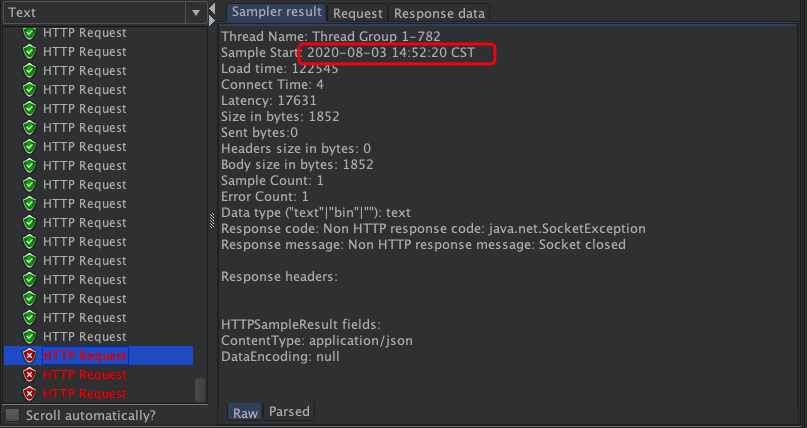Switch to the Sampler result tab
The width and height of the screenshot is (807, 428).
(277, 13)
